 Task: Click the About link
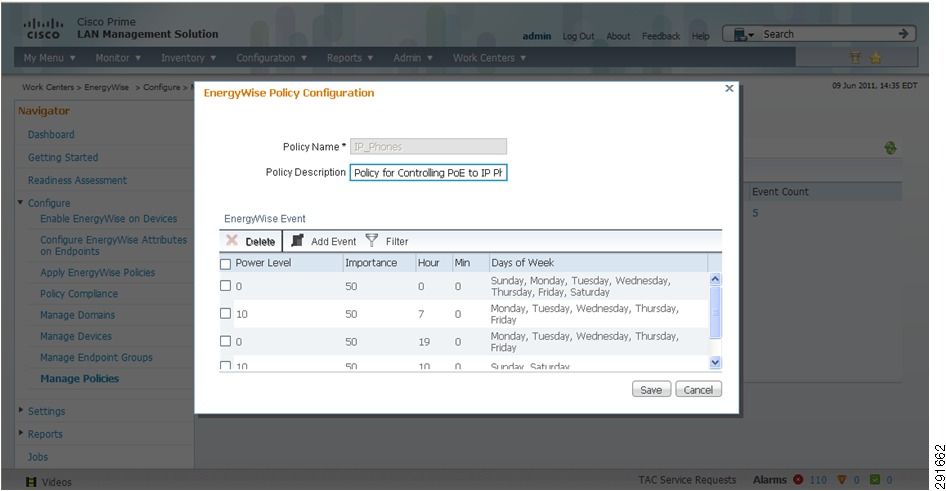(x=618, y=36)
